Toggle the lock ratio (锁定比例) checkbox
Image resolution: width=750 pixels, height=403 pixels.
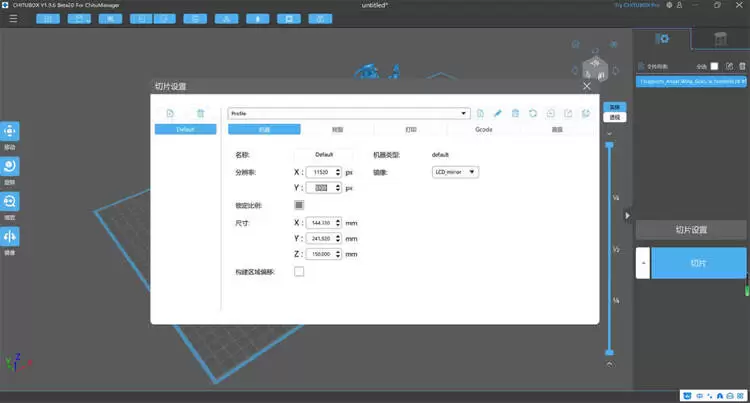coord(299,205)
